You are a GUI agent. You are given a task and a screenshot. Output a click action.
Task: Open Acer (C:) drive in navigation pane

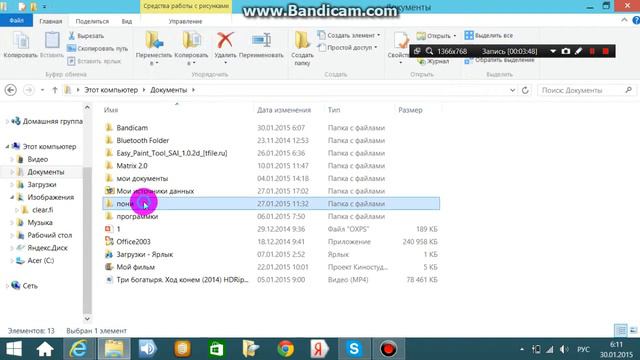[40, 260]
